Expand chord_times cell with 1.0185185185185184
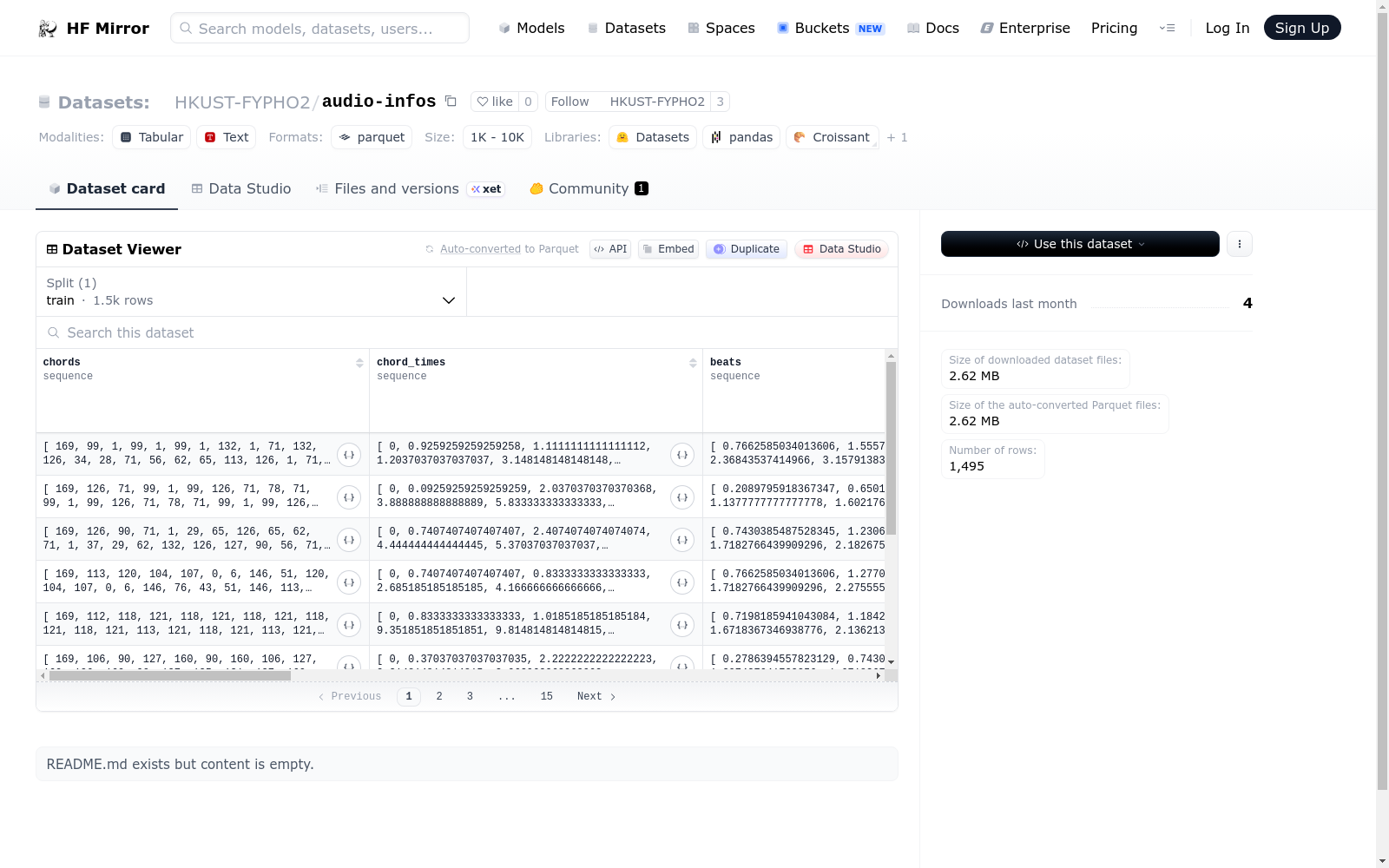 (682, 624)
